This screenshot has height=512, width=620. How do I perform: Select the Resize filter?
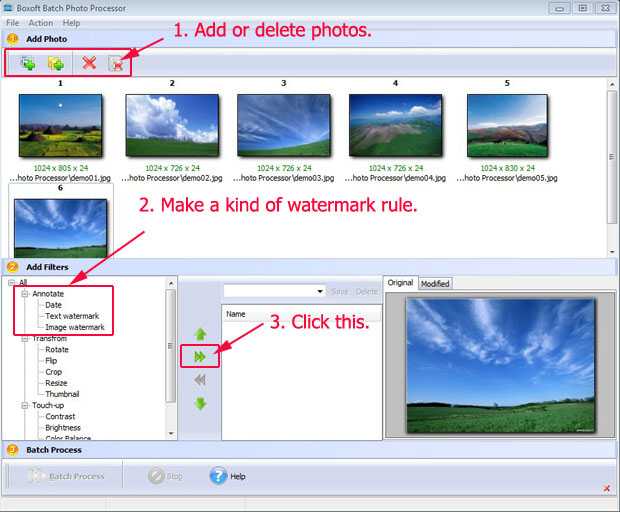(56, 383)
